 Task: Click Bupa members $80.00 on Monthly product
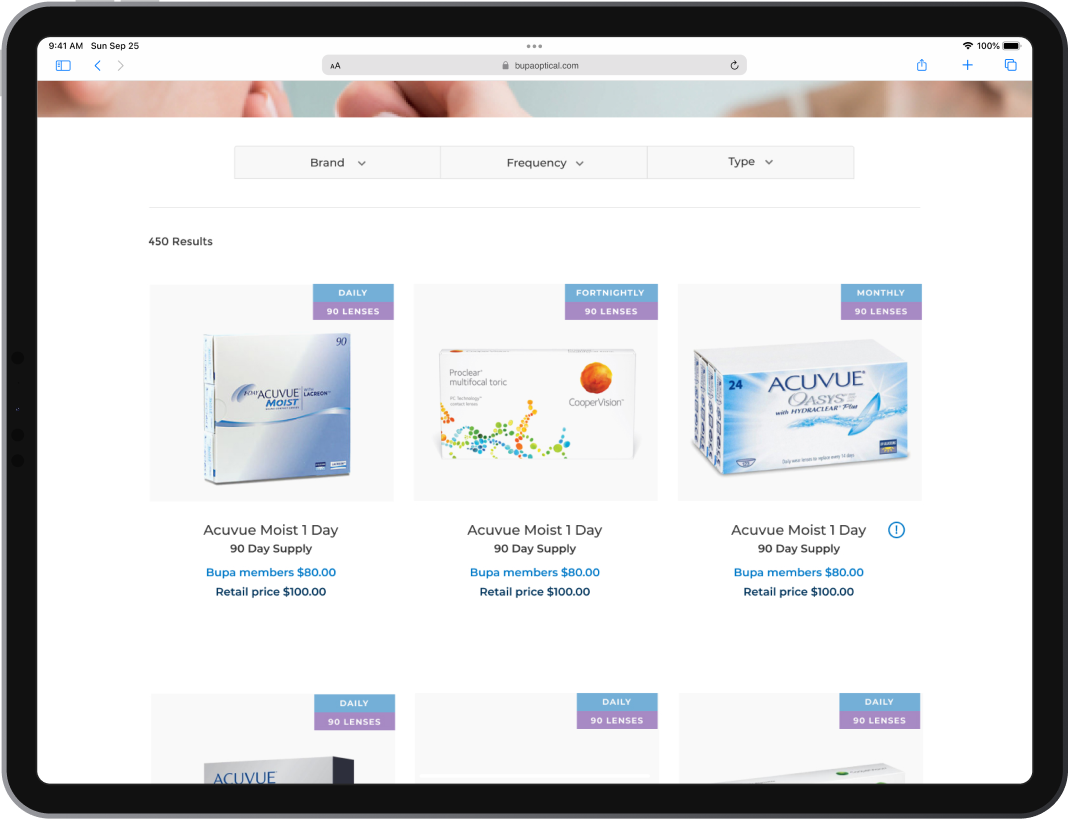click(798, 572)
